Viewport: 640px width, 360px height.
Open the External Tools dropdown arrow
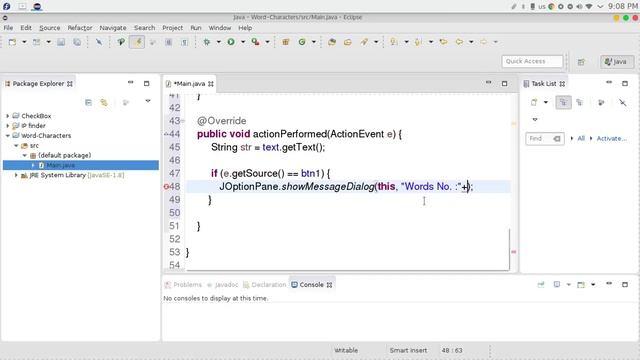tap(267, 42)
